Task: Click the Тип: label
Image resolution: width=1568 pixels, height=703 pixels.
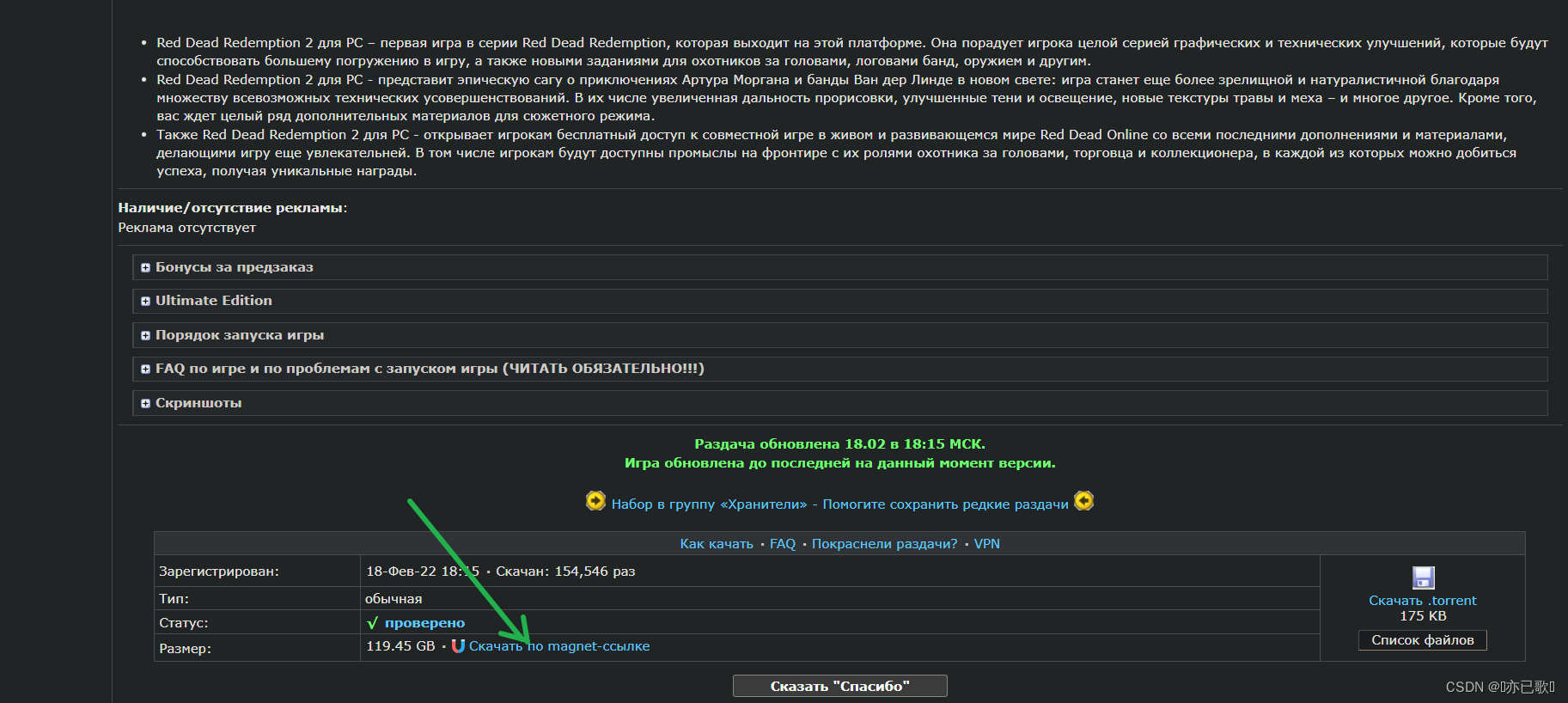Action: click(174, 599)
